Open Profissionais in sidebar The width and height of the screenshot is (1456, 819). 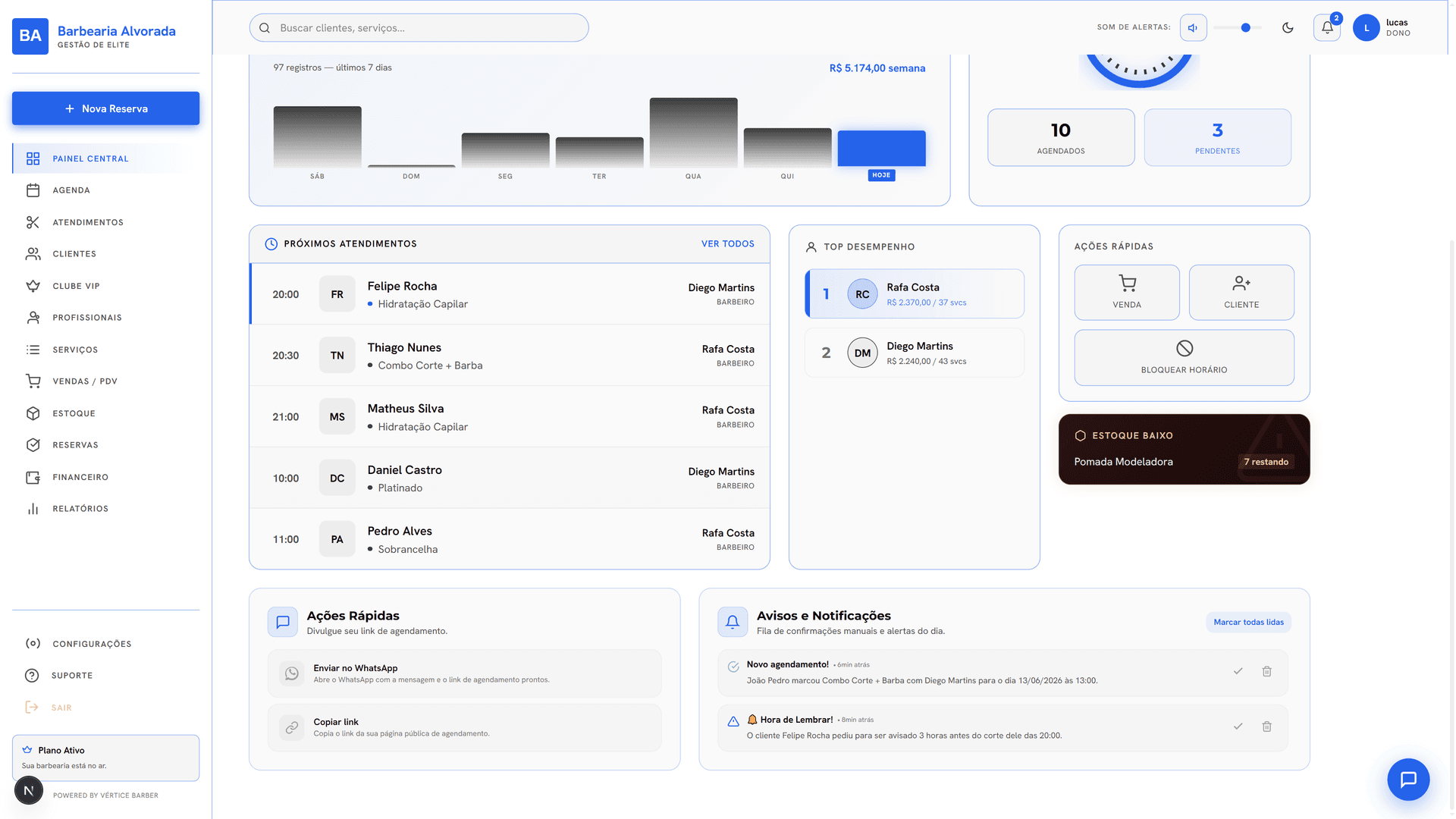click(x=105, y=318)
